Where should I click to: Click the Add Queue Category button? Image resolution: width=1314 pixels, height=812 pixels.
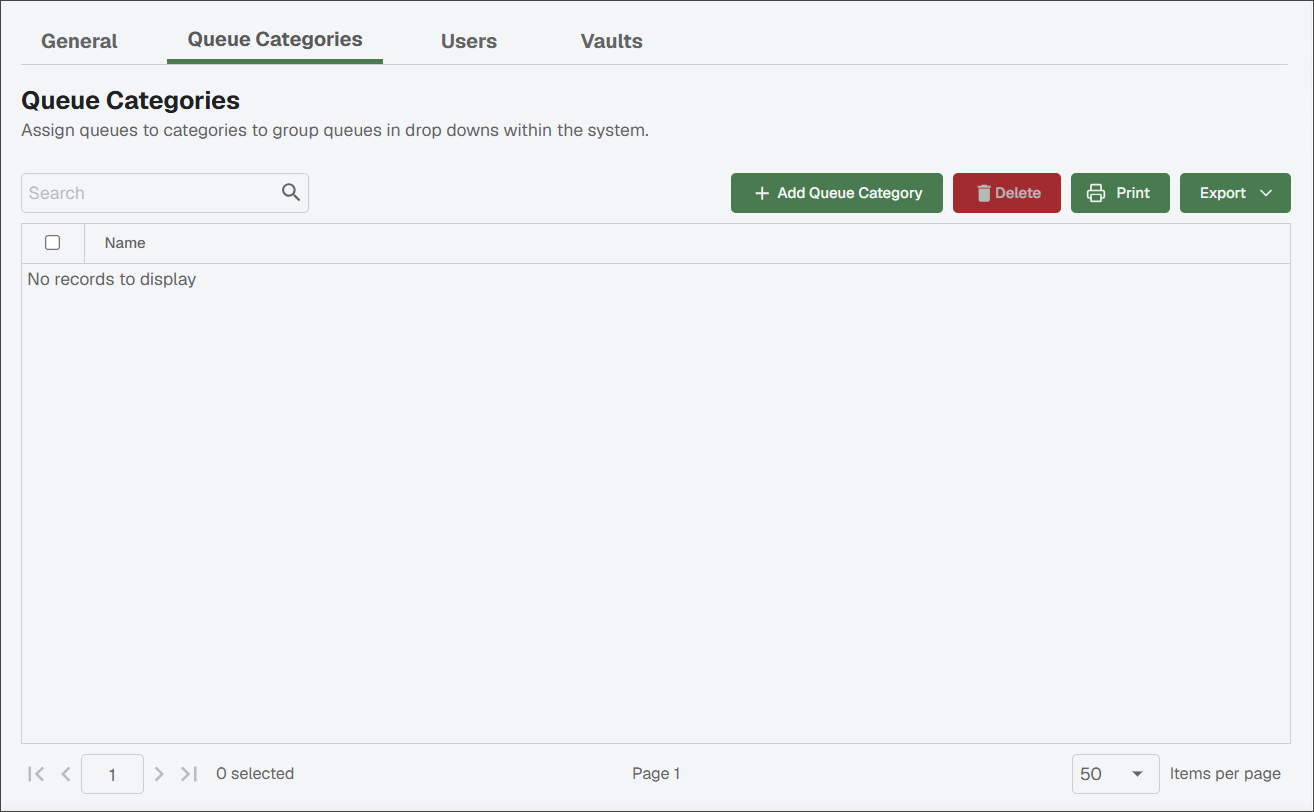point(837,193)
